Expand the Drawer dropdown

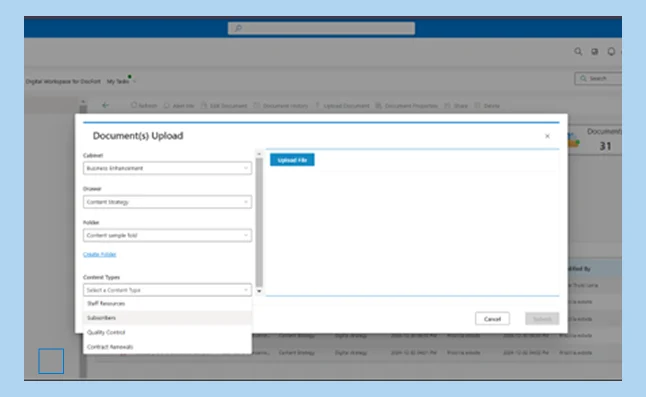point(167,202)
